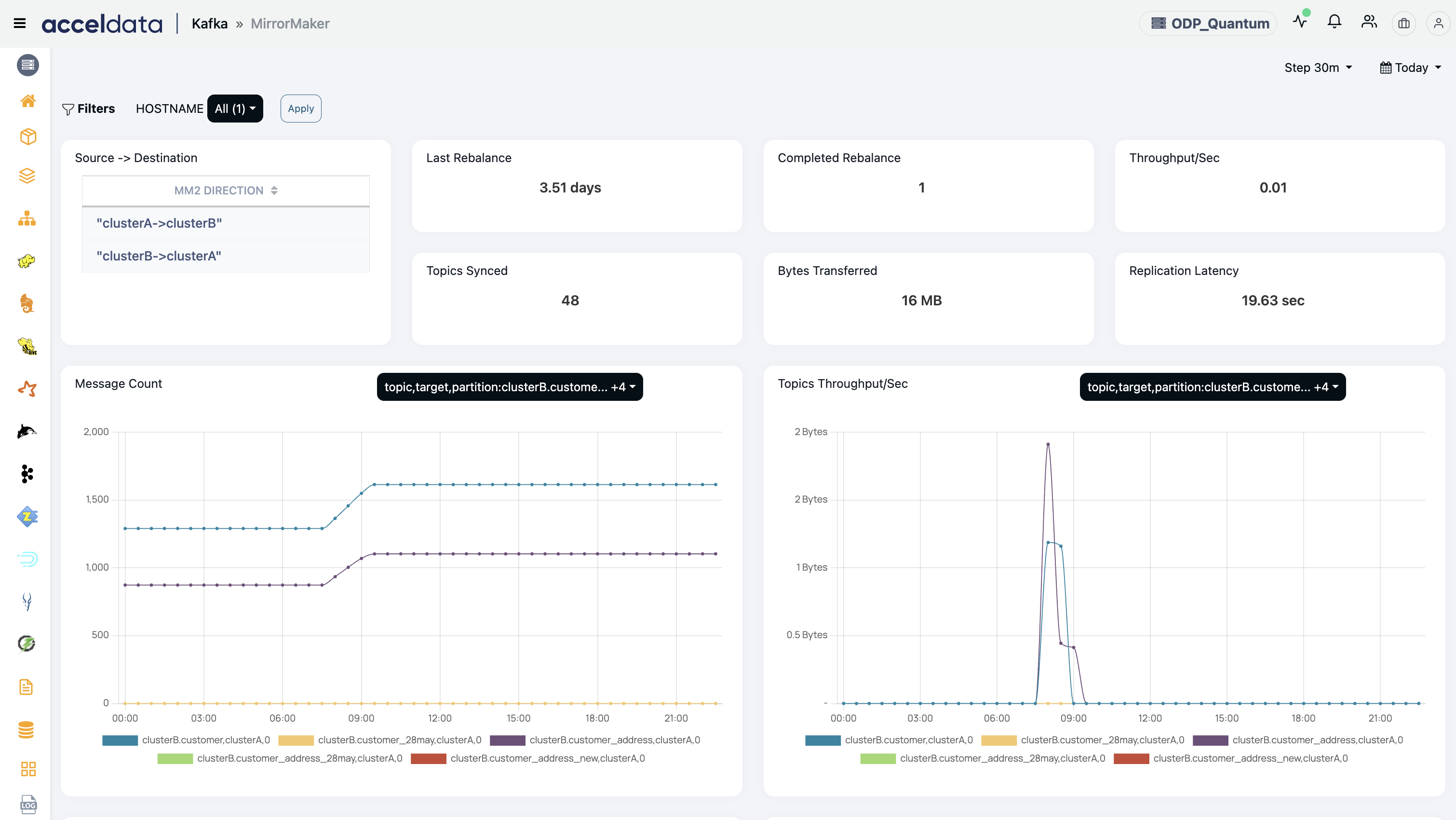Open the LOG file icon in the sidebar
The height and width of the screenshot is (820, 1456).
click(28, 805)
